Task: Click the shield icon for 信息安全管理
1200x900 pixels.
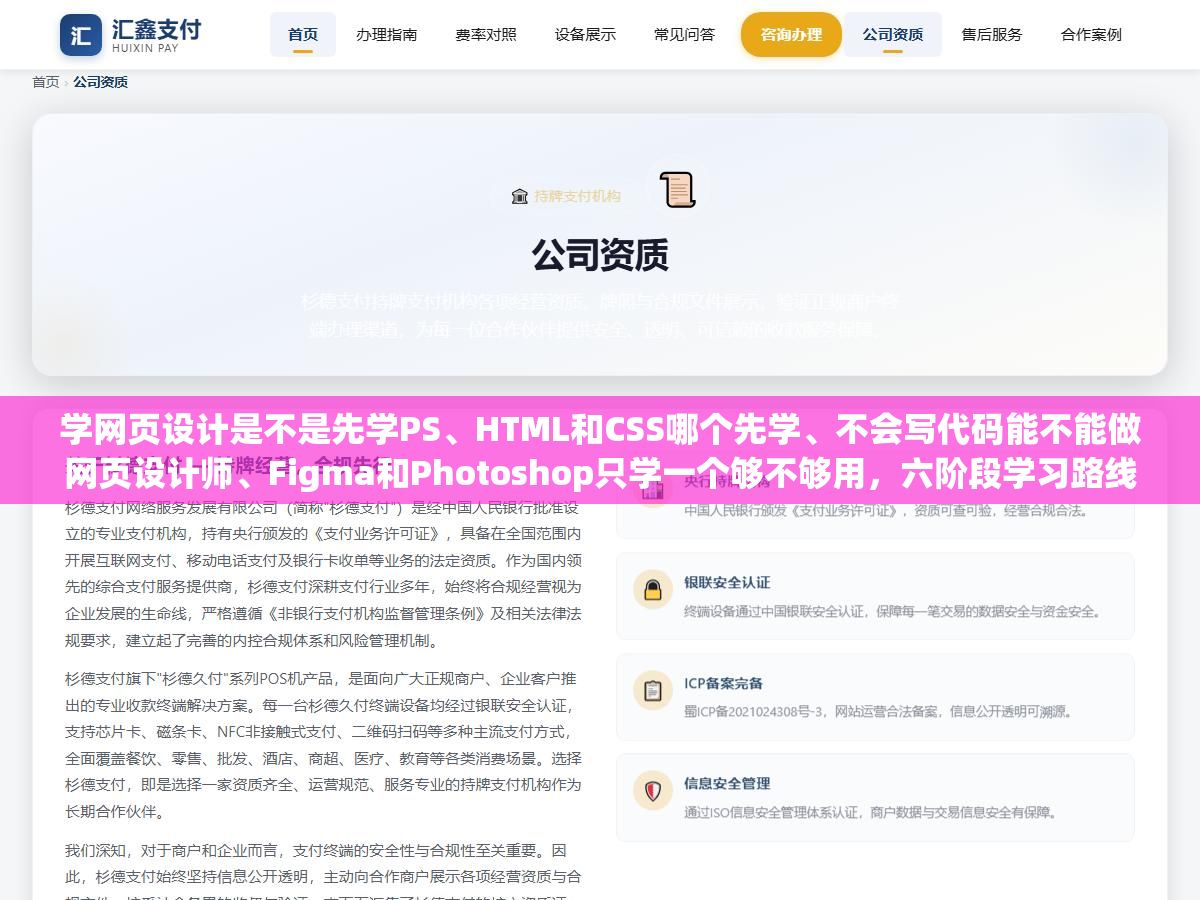Action: pyautogui.click(x=653, y=790)
